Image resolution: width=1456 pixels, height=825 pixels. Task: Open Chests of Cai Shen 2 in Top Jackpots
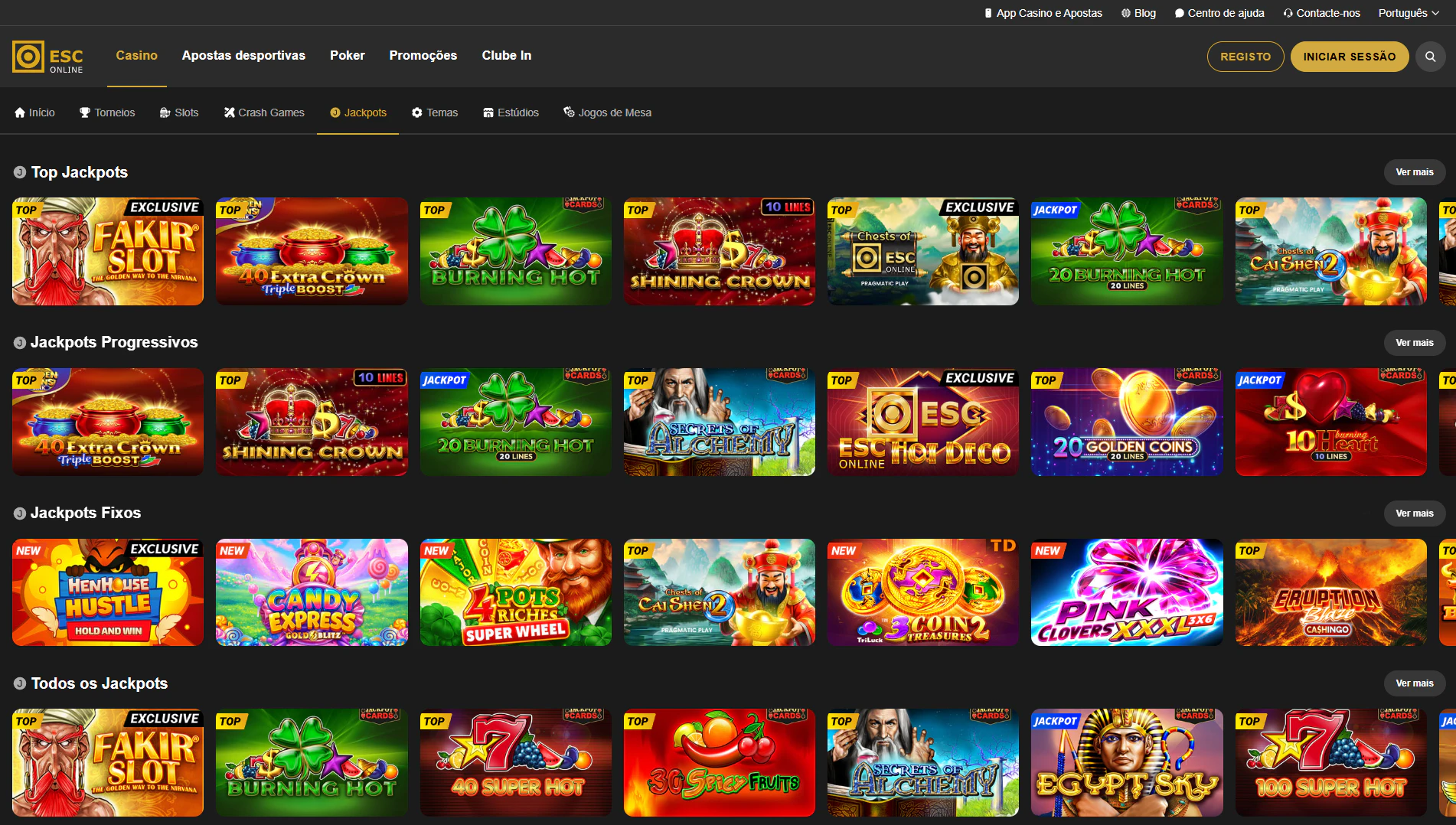click(1331, 252)
